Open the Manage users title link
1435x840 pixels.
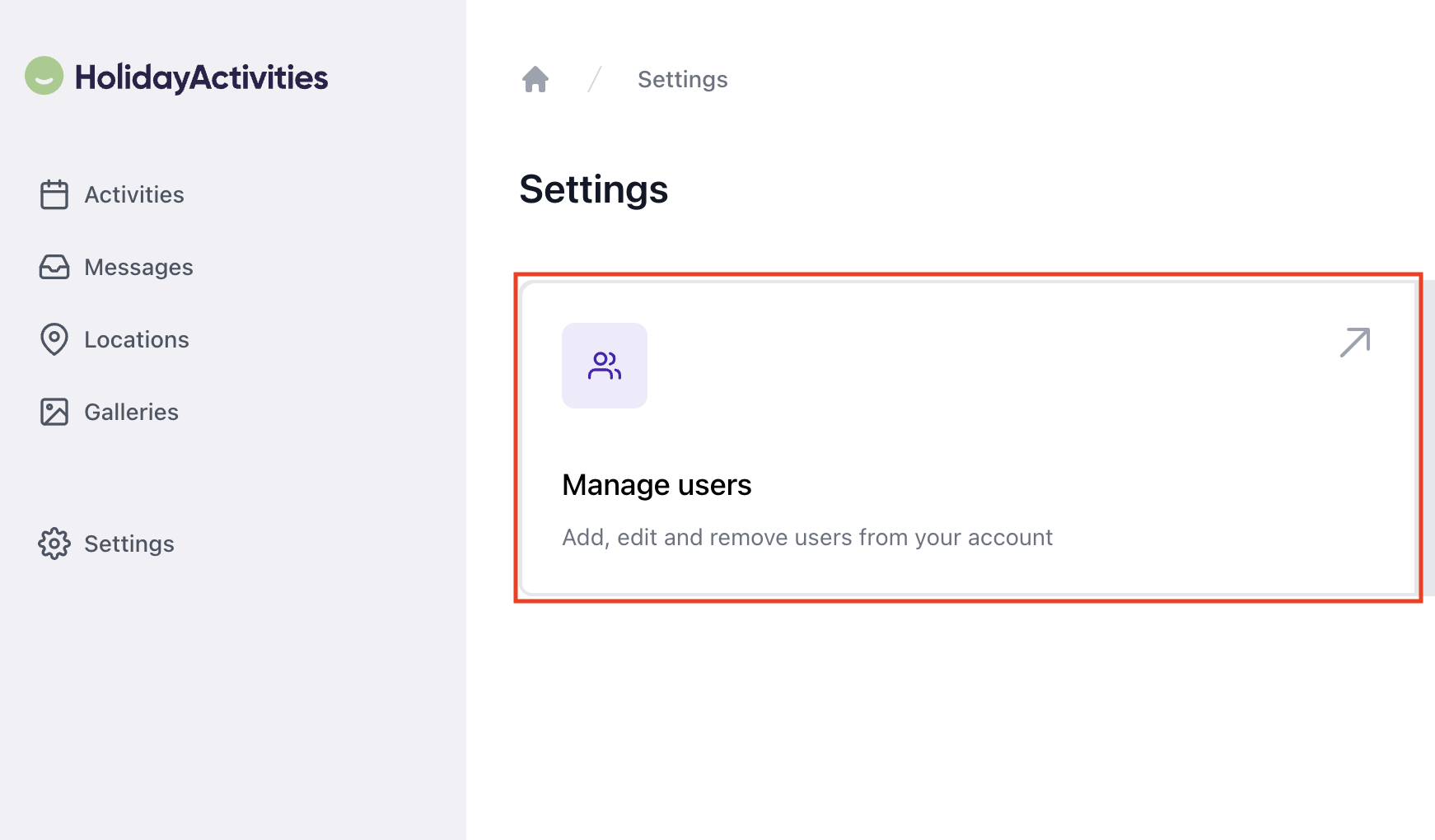tap(657, 485)
